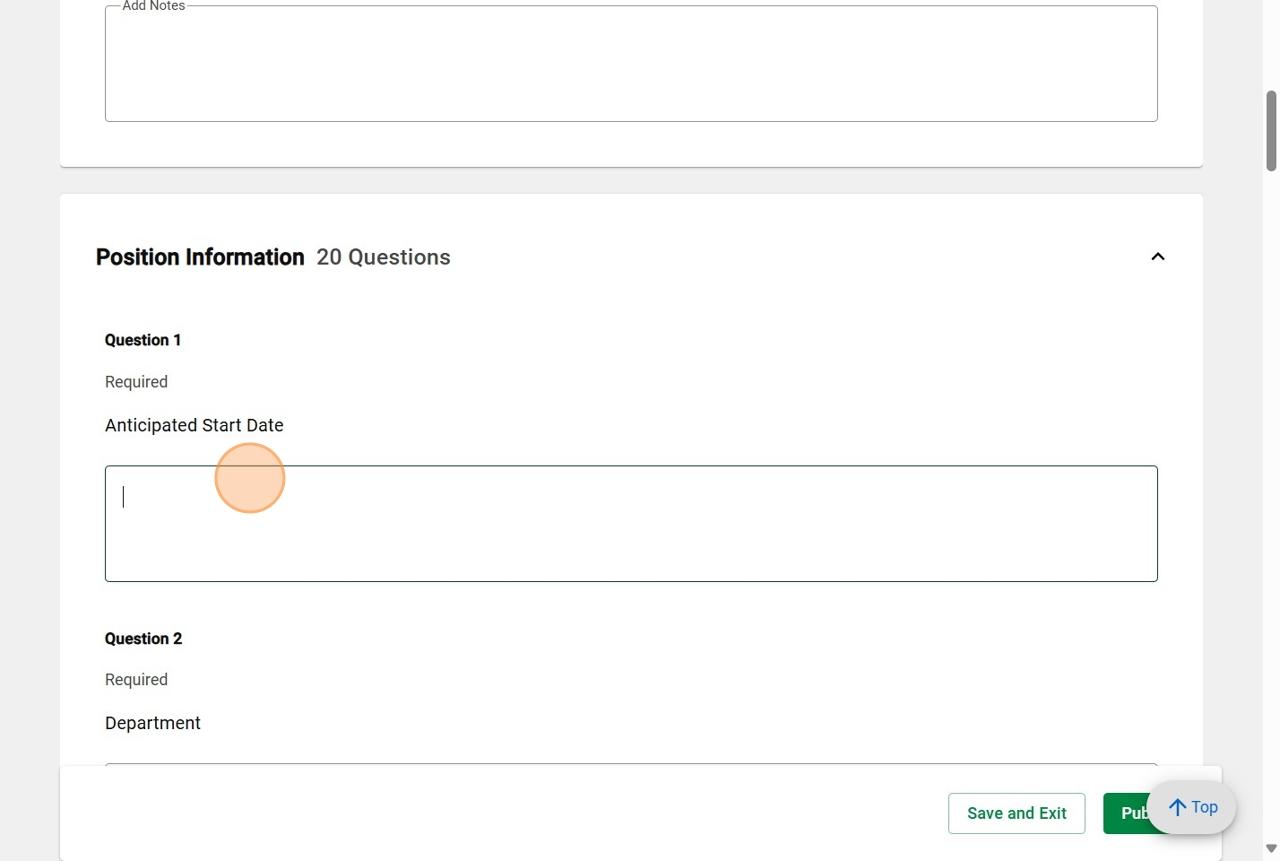Click the Add Notes field label
Image resolution: width=1280 pixels, height=861 pixels.
tap(153, 6)
